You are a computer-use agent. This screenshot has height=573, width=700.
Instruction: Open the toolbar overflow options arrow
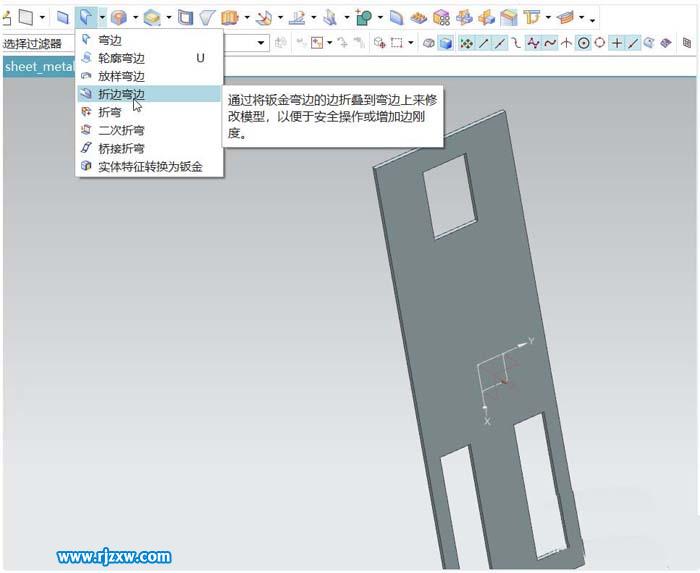[592, 20]
